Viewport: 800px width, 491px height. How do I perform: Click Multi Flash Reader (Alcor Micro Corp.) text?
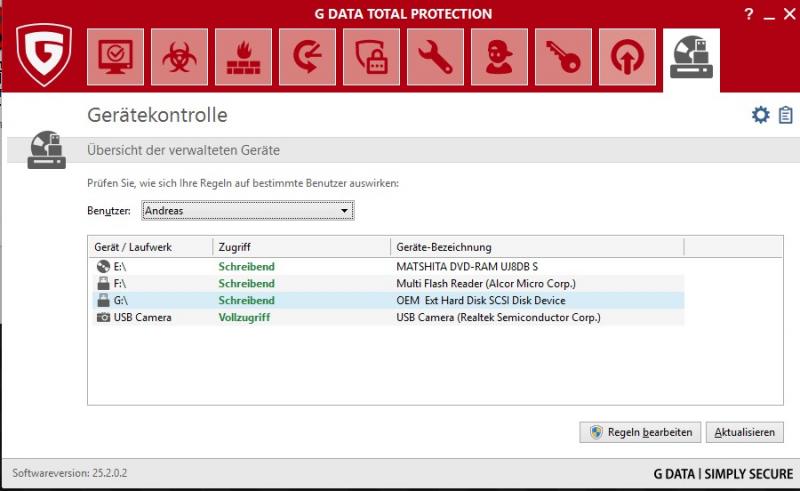(x=486, y=283)
